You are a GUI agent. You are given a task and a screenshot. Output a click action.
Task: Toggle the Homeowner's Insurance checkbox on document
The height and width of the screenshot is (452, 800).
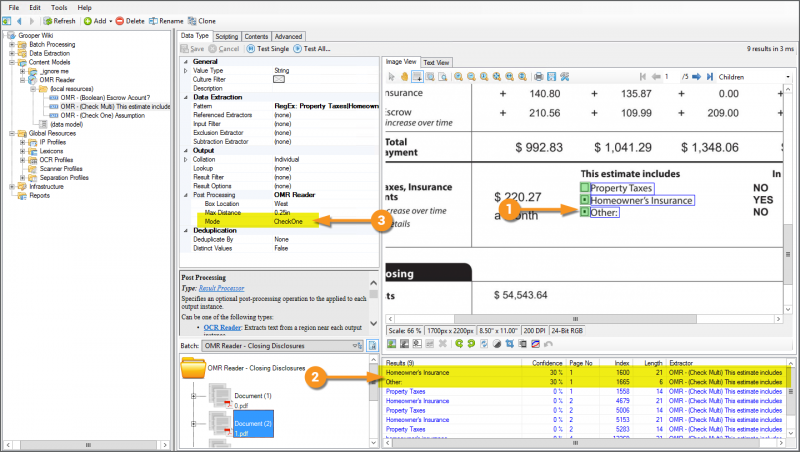(x=585, y=200)
